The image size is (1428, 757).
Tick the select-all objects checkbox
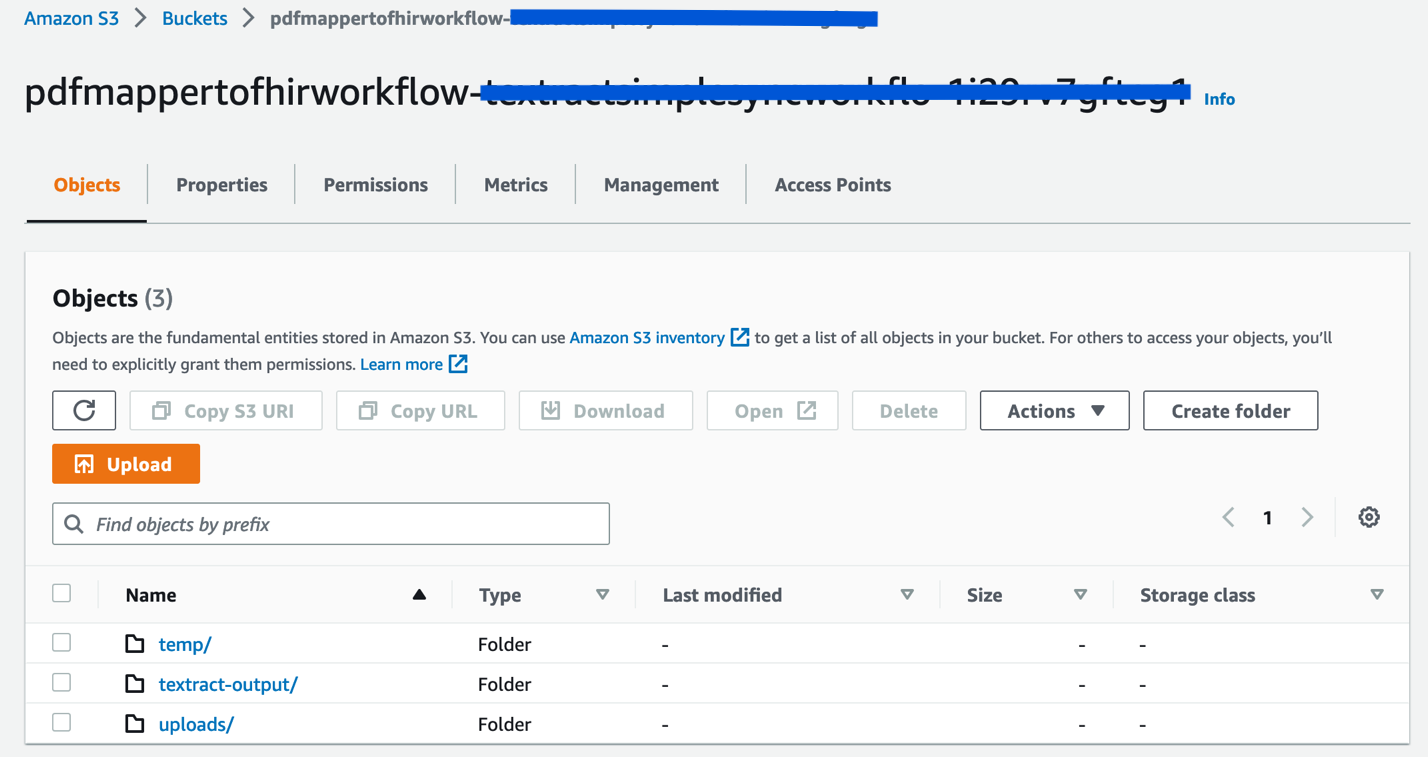[62, 593]
